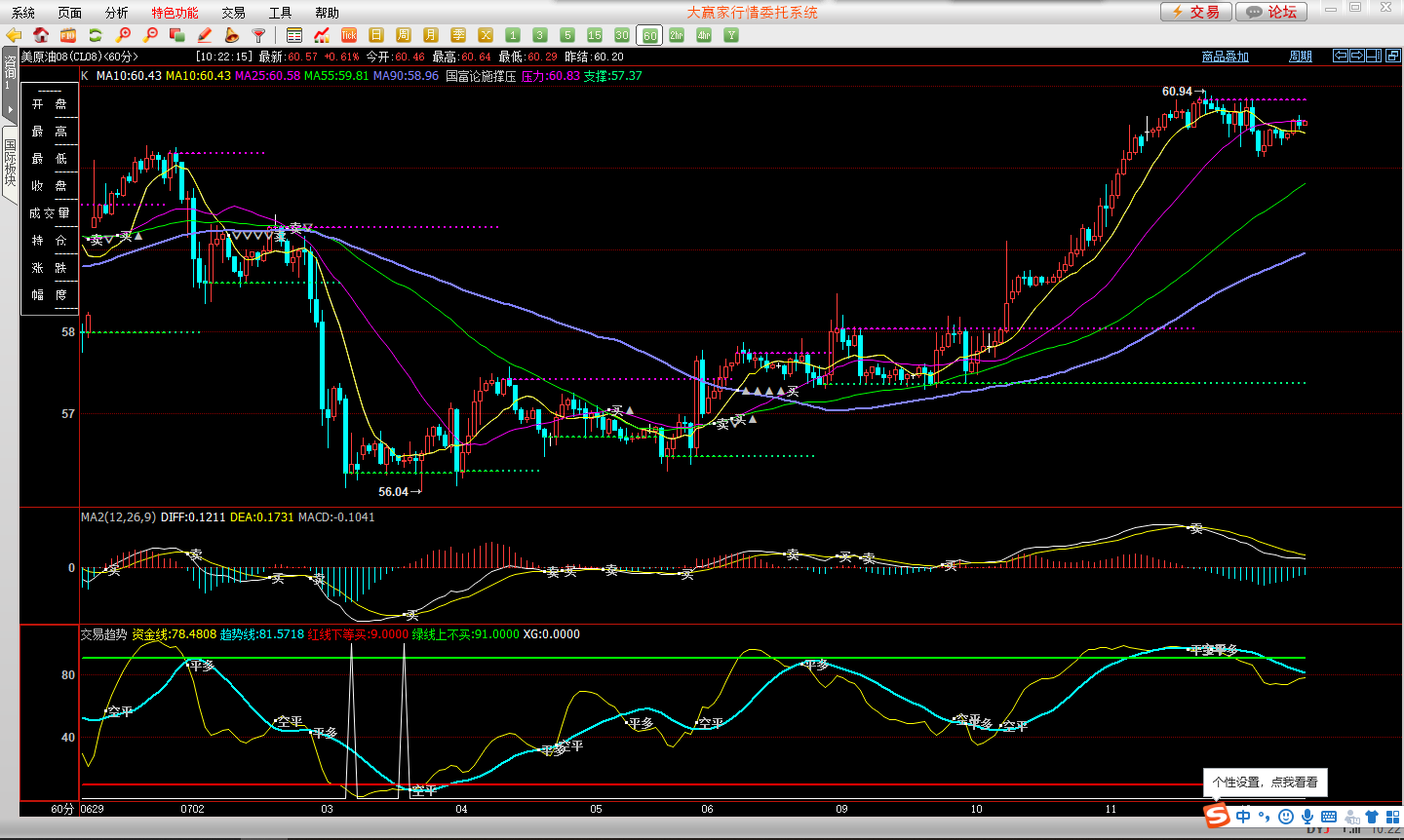The width and height of the screenshot is (1404, 840).
Task: Open the 特色功能 menu
Action: coord(175,13)
